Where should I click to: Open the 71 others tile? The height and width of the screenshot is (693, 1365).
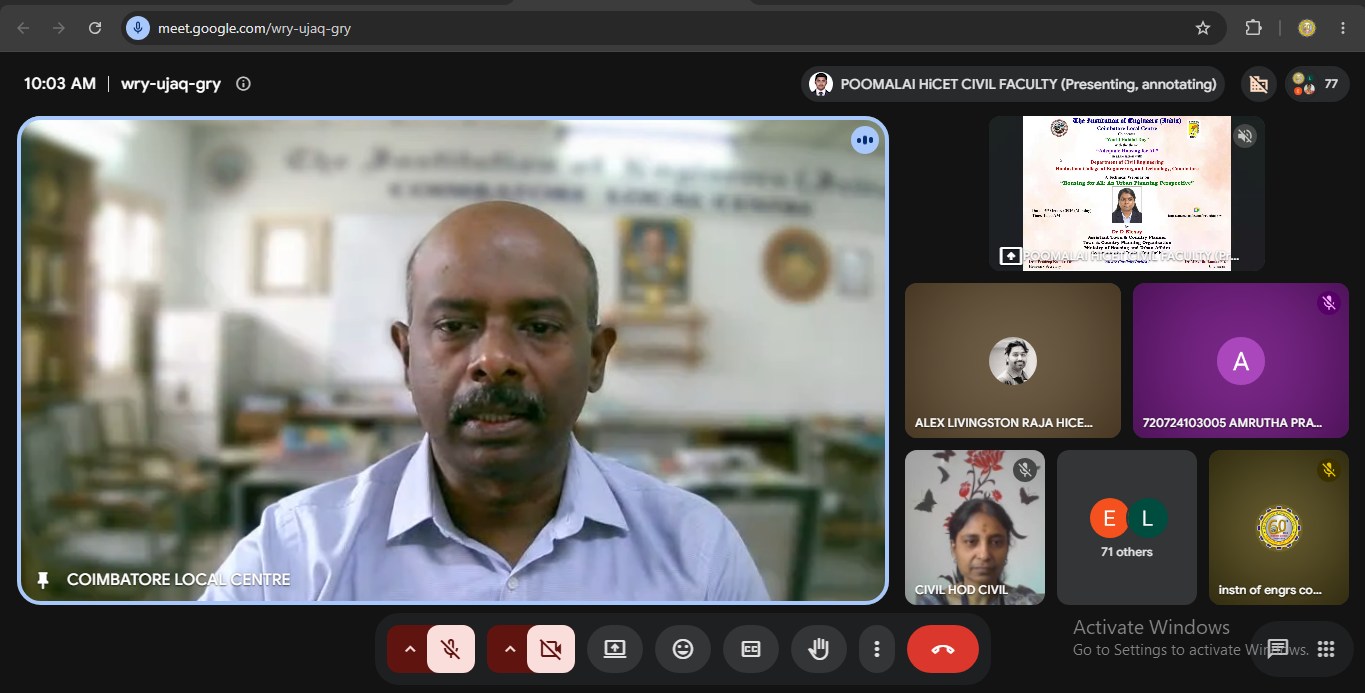[1127, 527]
